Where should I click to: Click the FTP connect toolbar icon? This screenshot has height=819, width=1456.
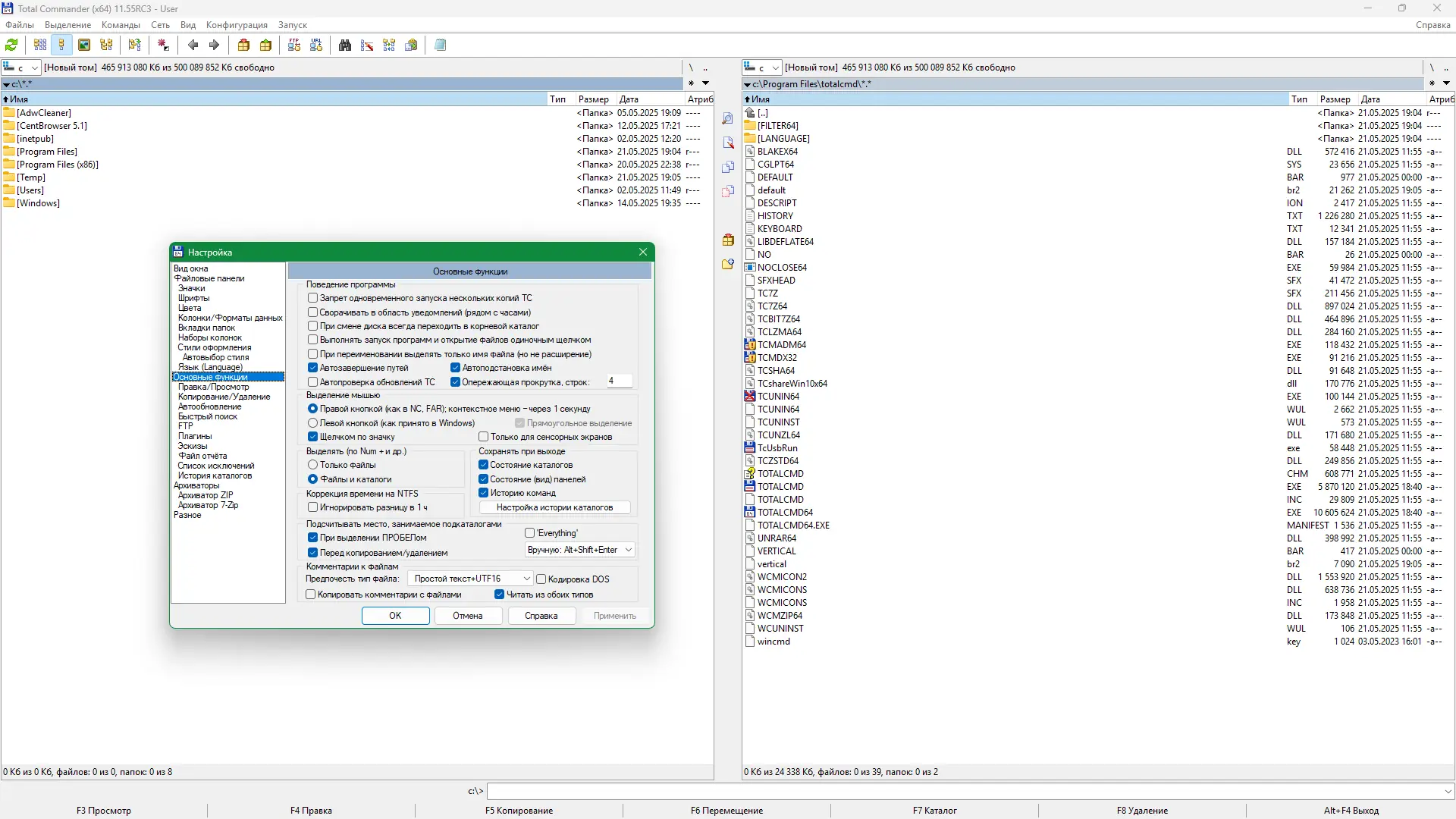click(x=294, y=45)
